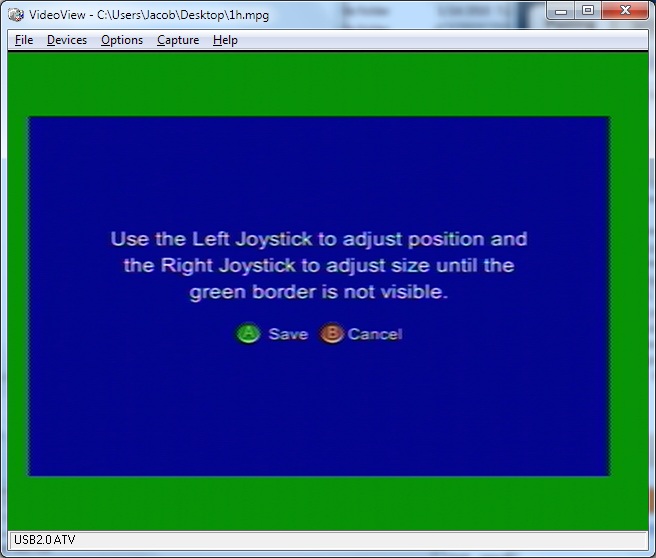Open the Devices menu

67,40
